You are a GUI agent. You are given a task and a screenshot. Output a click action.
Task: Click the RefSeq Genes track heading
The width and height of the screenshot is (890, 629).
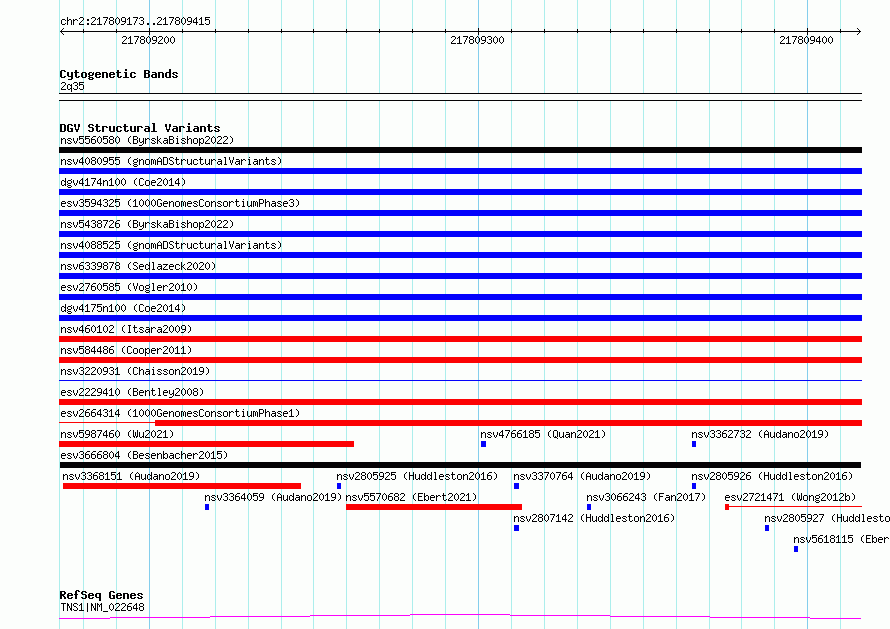[x=101, y=595]
